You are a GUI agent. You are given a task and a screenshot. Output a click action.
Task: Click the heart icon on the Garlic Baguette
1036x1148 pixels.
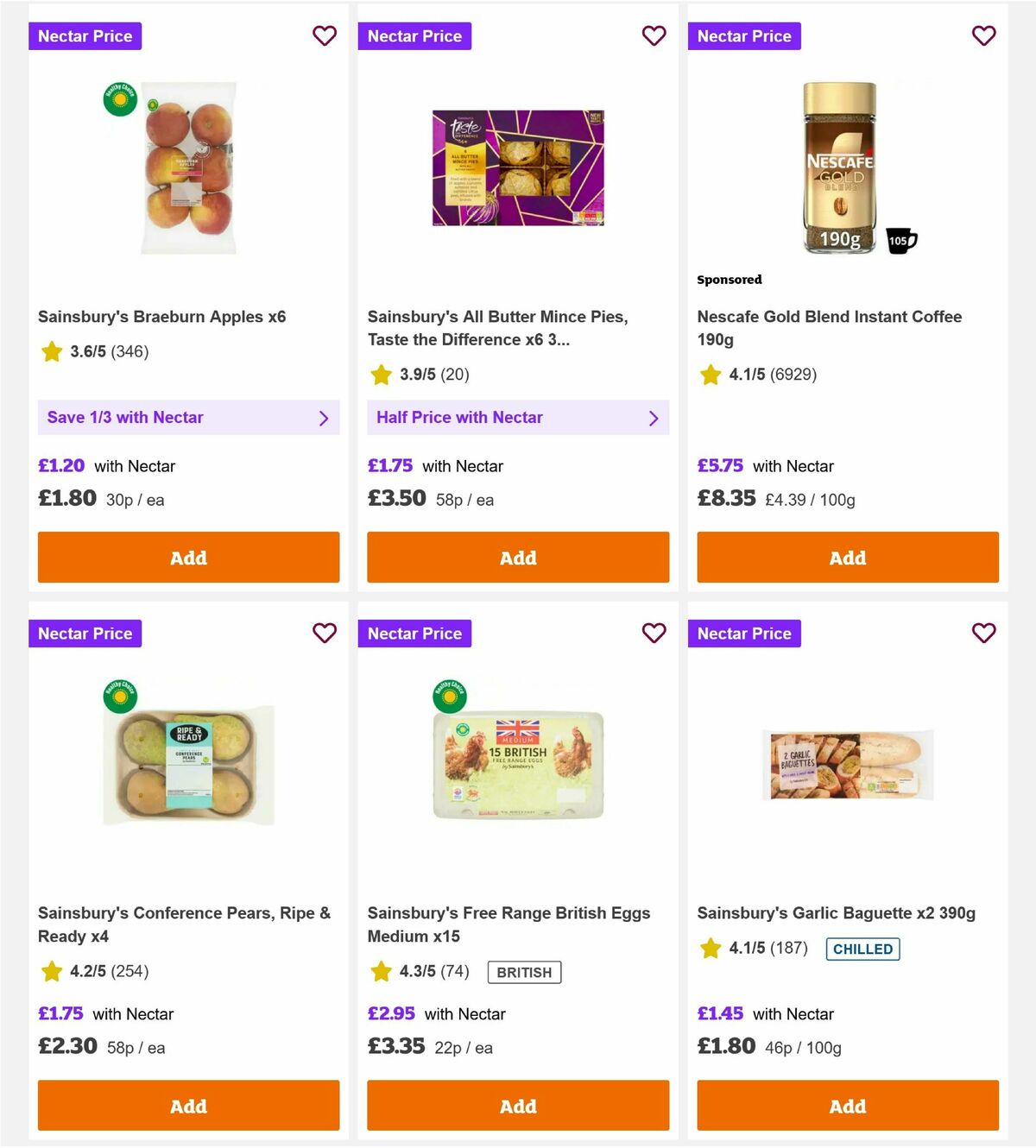tap(983, 633)
